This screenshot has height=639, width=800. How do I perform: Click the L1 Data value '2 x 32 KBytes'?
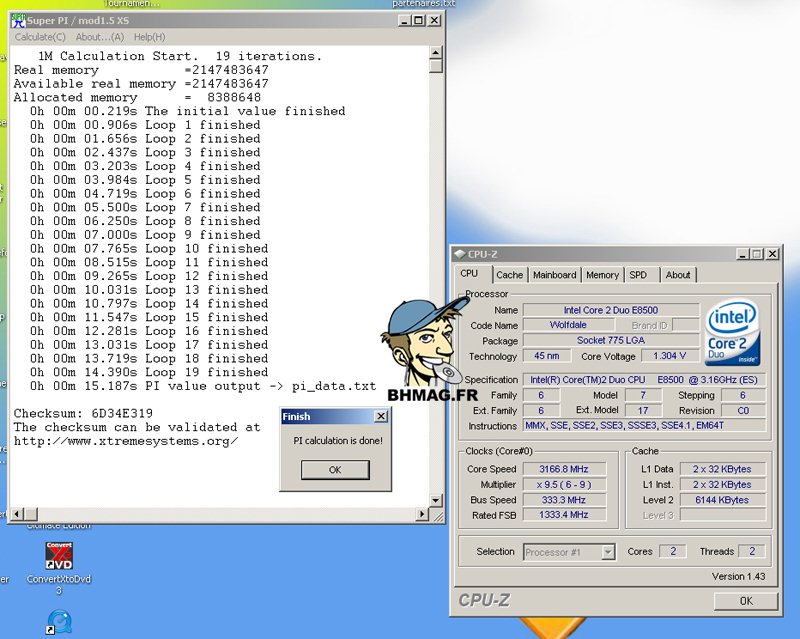pyautogui.click(x=722, y=469)
